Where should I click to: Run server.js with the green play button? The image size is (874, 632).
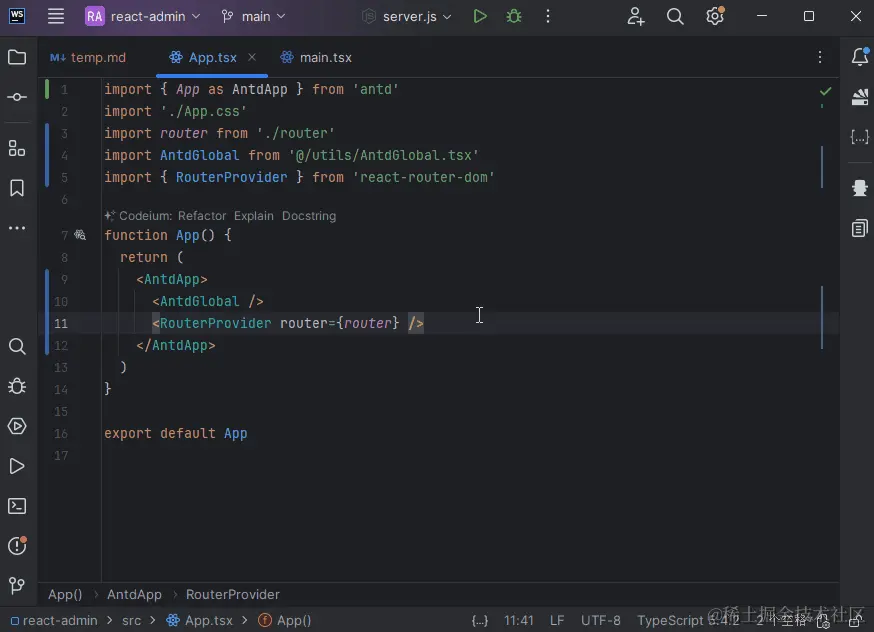click(479, 16)
